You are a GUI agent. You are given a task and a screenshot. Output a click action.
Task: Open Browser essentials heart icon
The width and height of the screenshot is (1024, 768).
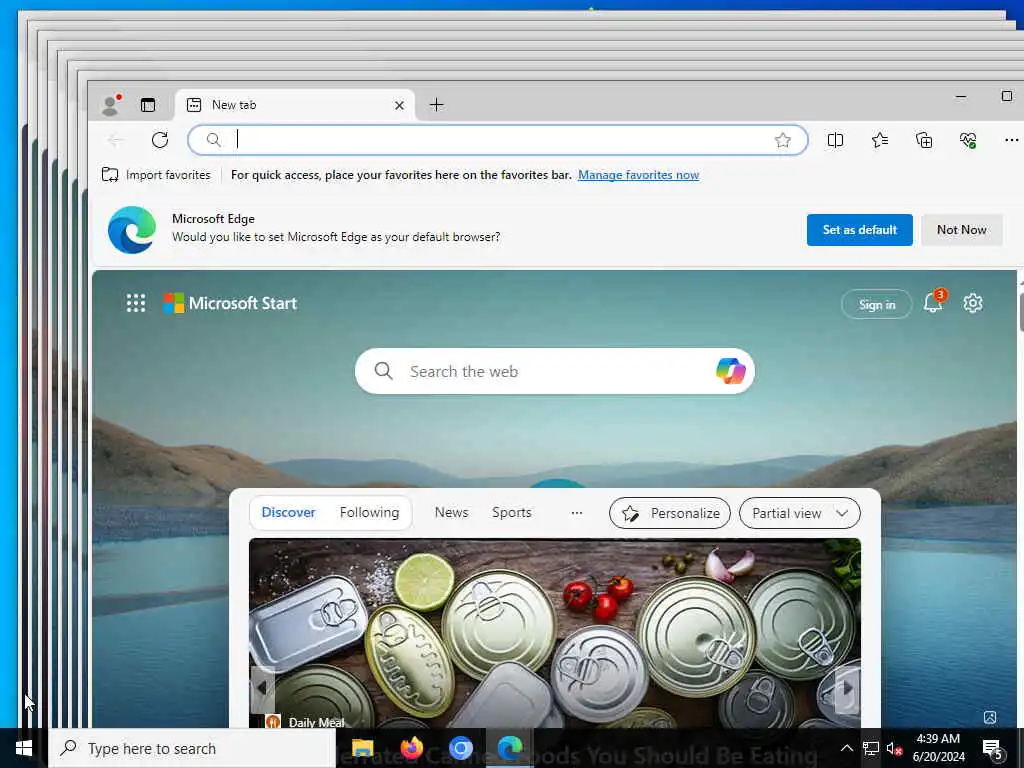[968, 140]
